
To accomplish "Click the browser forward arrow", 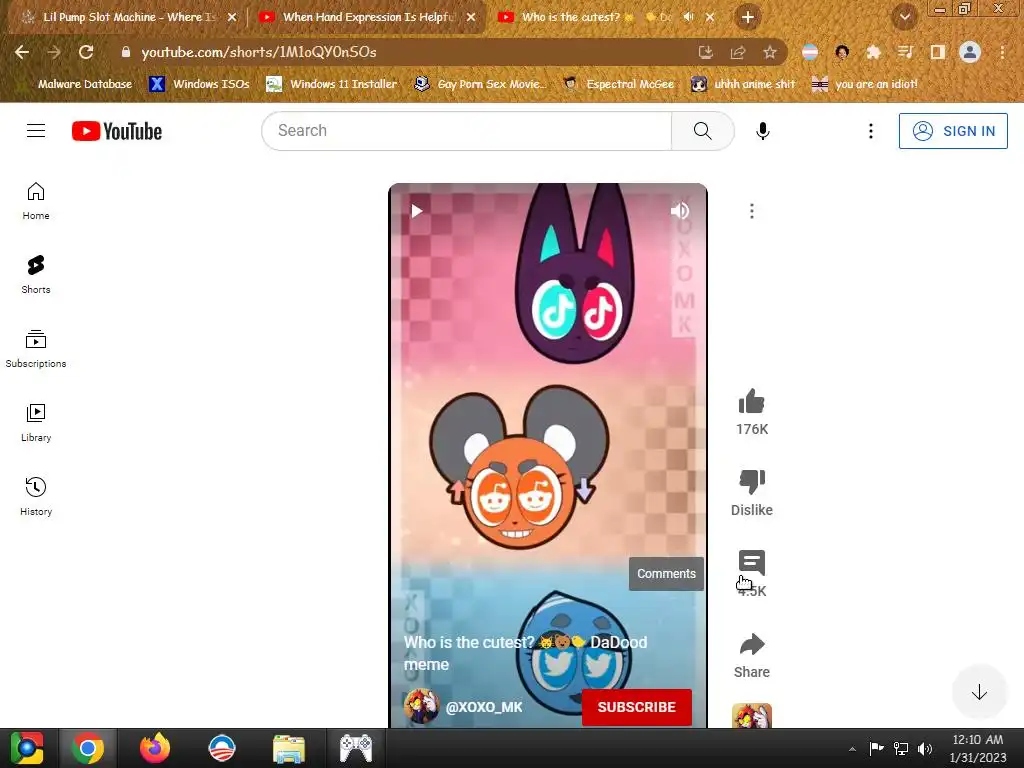I will [54, 52].
